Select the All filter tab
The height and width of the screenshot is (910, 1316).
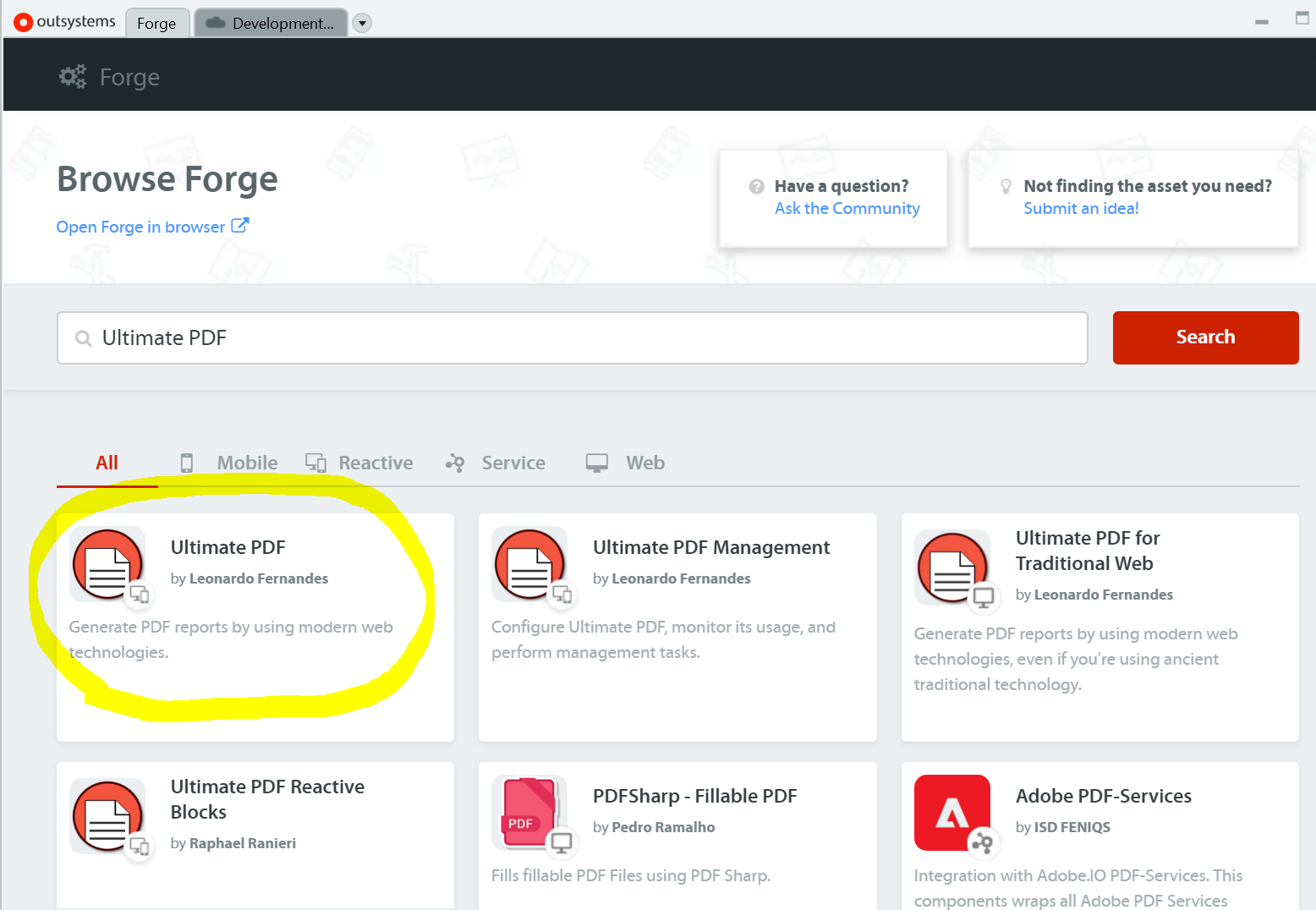click(107, 463)
